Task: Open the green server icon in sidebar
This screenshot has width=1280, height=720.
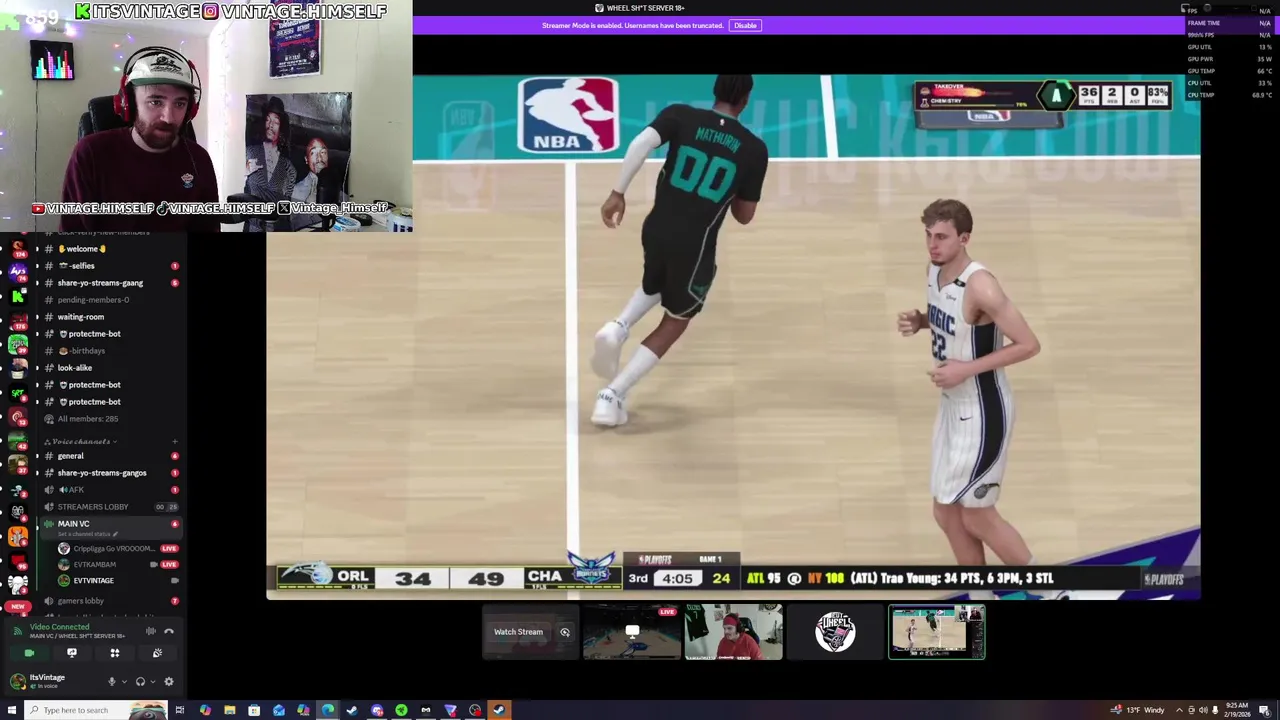Action: click(x=18, y=344)
